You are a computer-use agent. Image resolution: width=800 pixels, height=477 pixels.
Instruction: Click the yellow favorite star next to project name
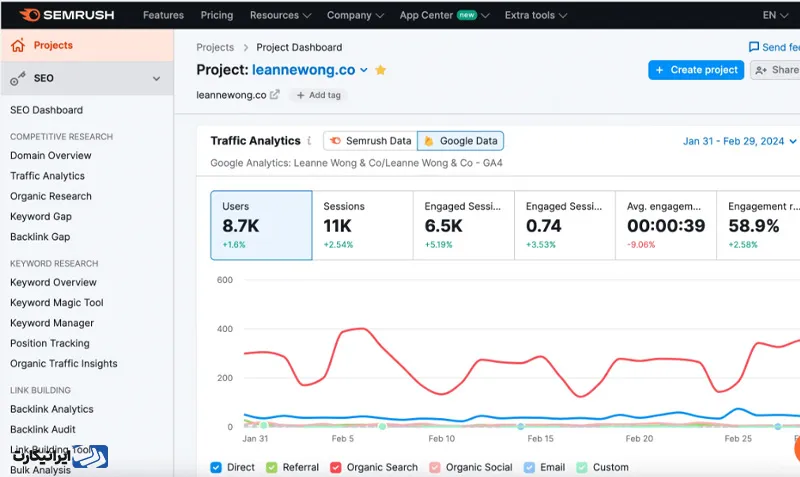pyautogui.click(x=380, y=70)
